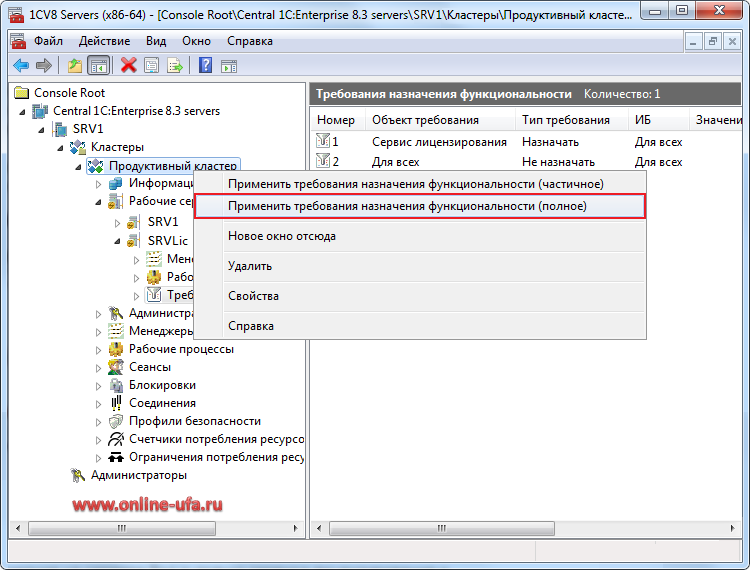Click the Соединения connections icon
This screenshot has height=570, width=750.
[x=116, y=403]
